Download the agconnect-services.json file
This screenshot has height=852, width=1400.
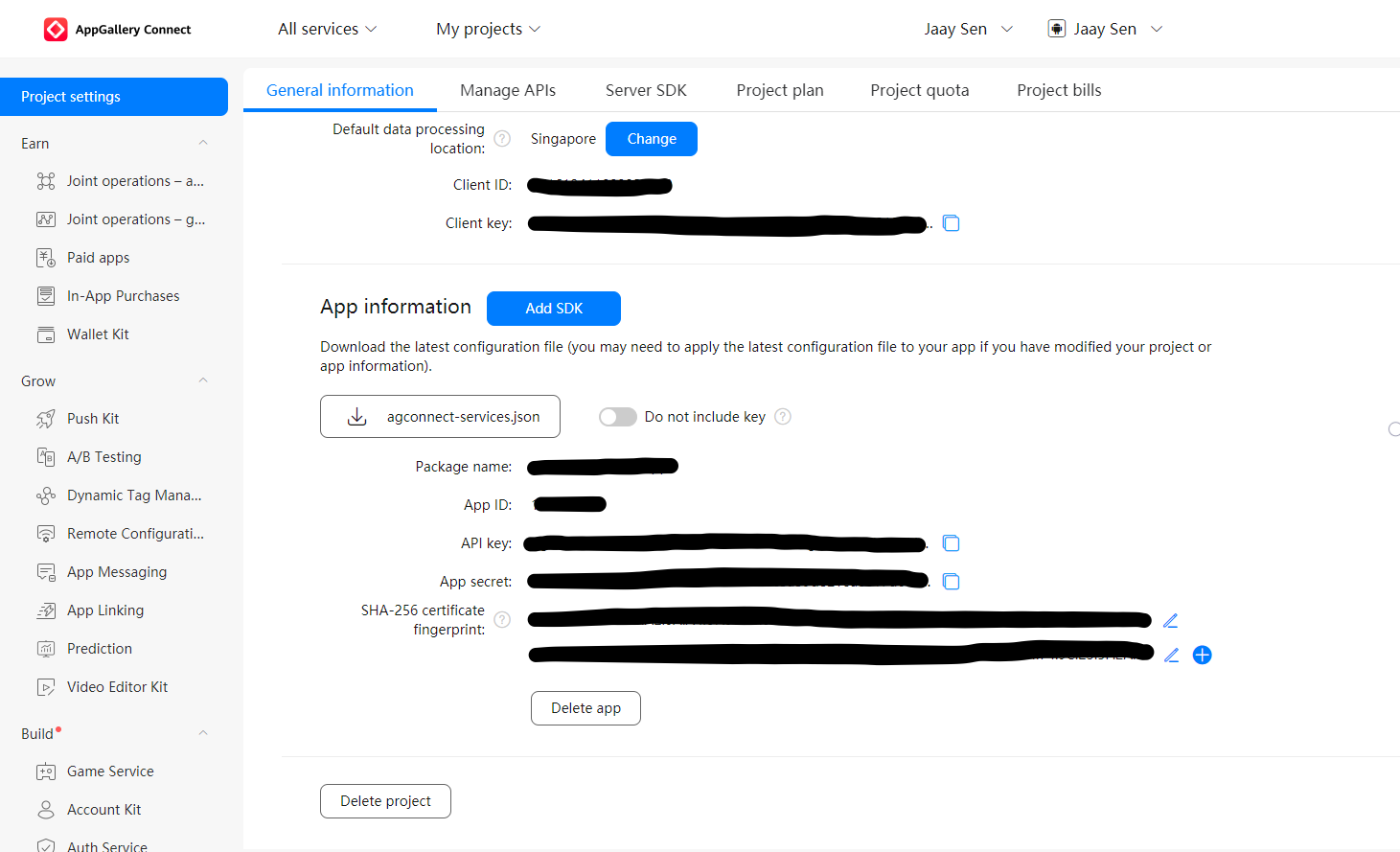click(440, 416)
